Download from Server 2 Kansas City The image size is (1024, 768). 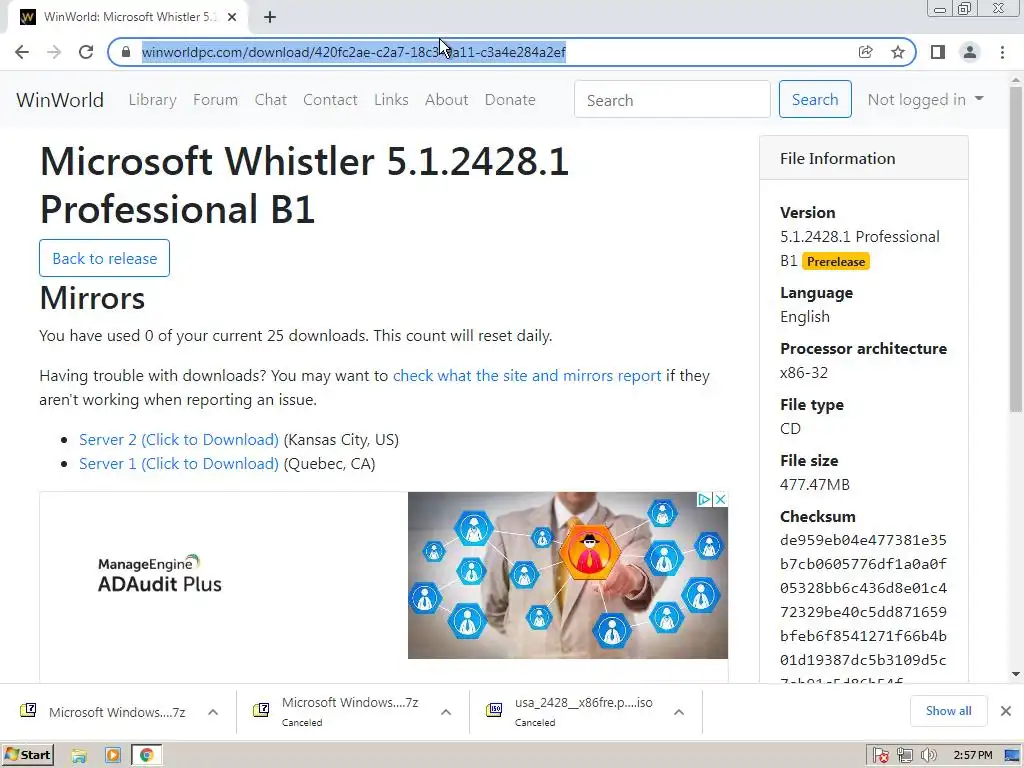tap(179, 440)
